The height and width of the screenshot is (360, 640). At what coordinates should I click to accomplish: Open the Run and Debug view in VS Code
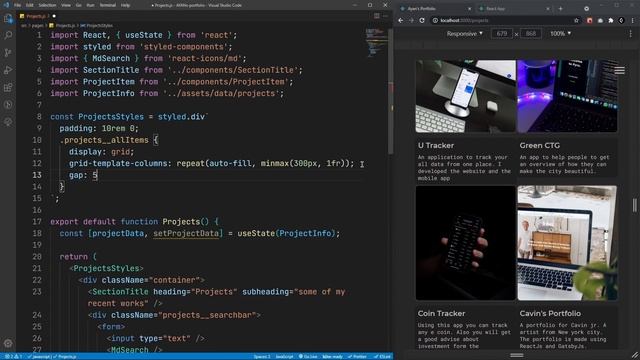[8, 70]
